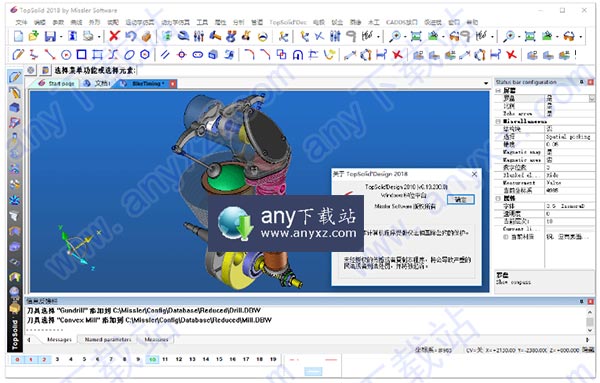Click the red X delete icon in top toolbar
This screenshot has width=600, height=383.
(x=114, y=36)
